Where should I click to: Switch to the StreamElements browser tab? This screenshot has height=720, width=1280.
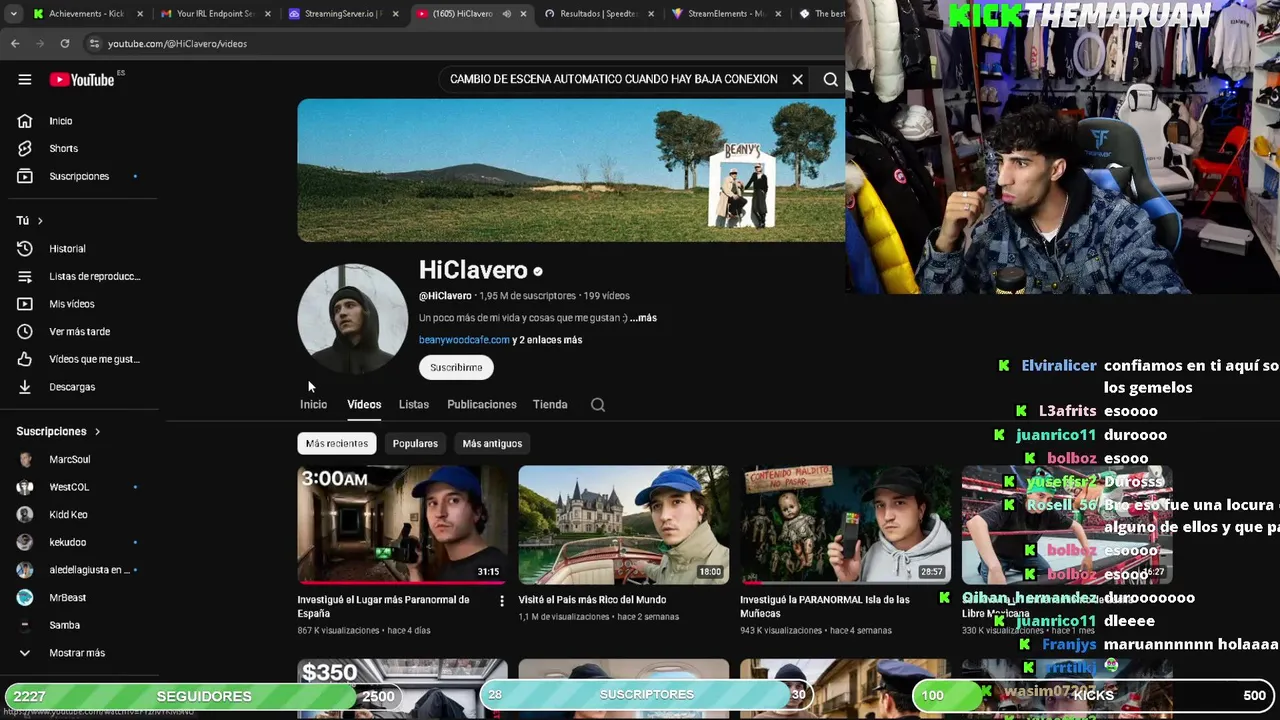(727, 14)
